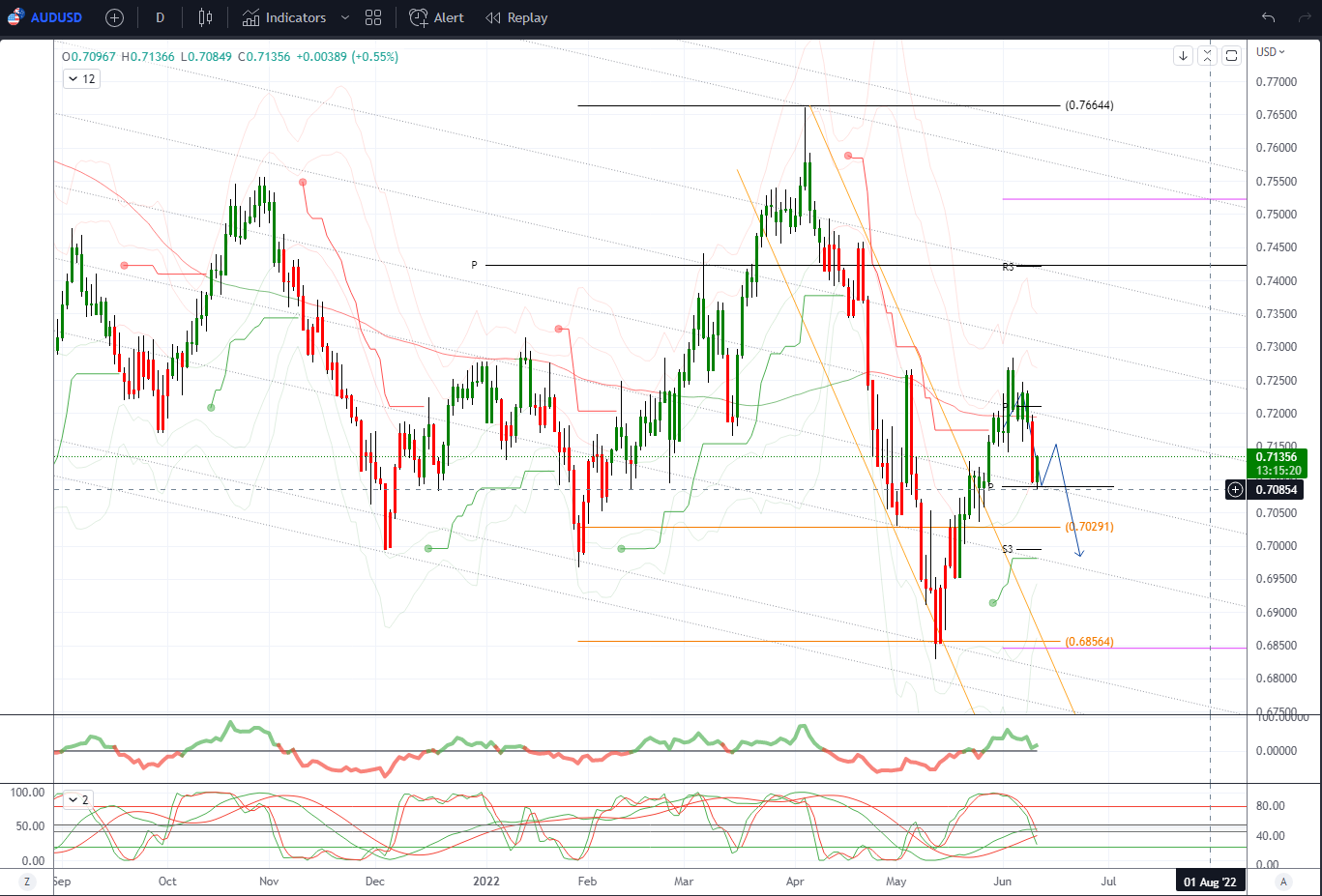
Task: Click the Dec label on time axis
Action: coord(374,882)
